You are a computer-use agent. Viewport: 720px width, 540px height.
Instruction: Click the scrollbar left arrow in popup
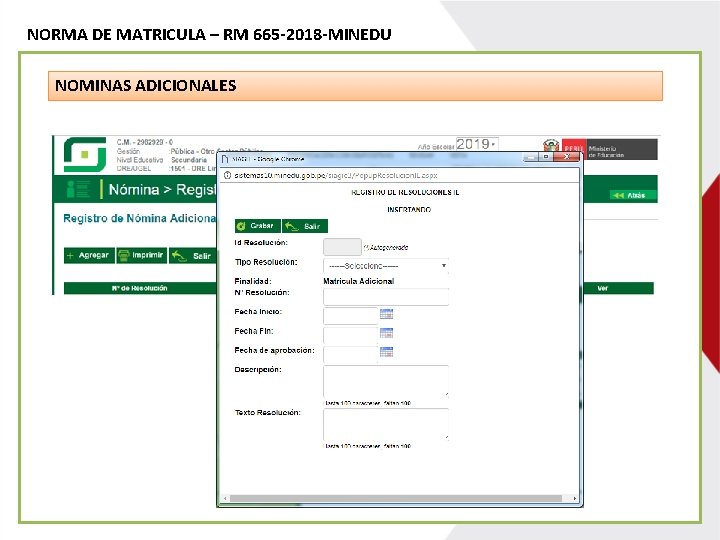pyautogui.click(x=225, y=498)
